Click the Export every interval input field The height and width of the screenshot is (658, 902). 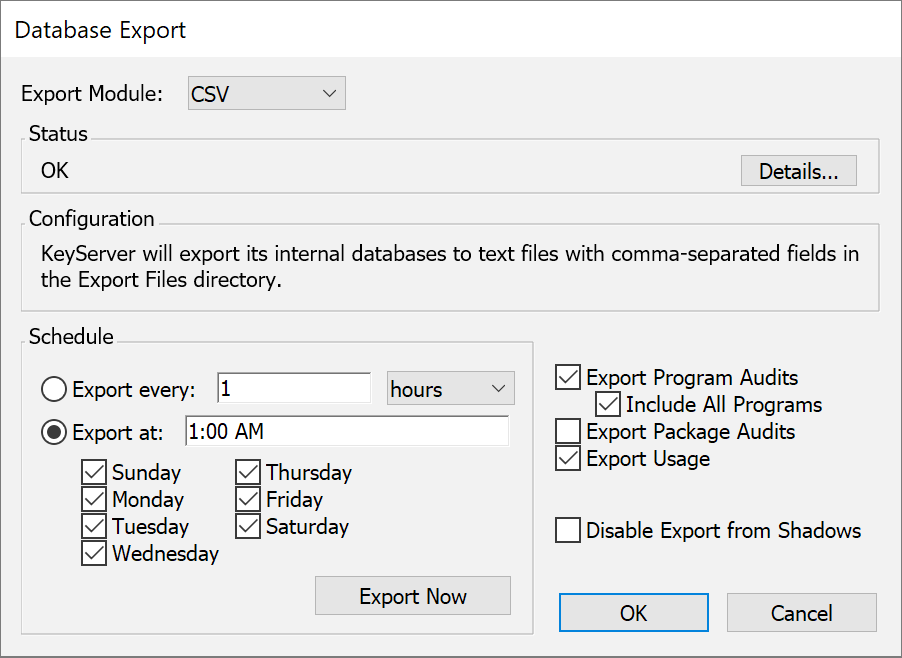[293, 389]
